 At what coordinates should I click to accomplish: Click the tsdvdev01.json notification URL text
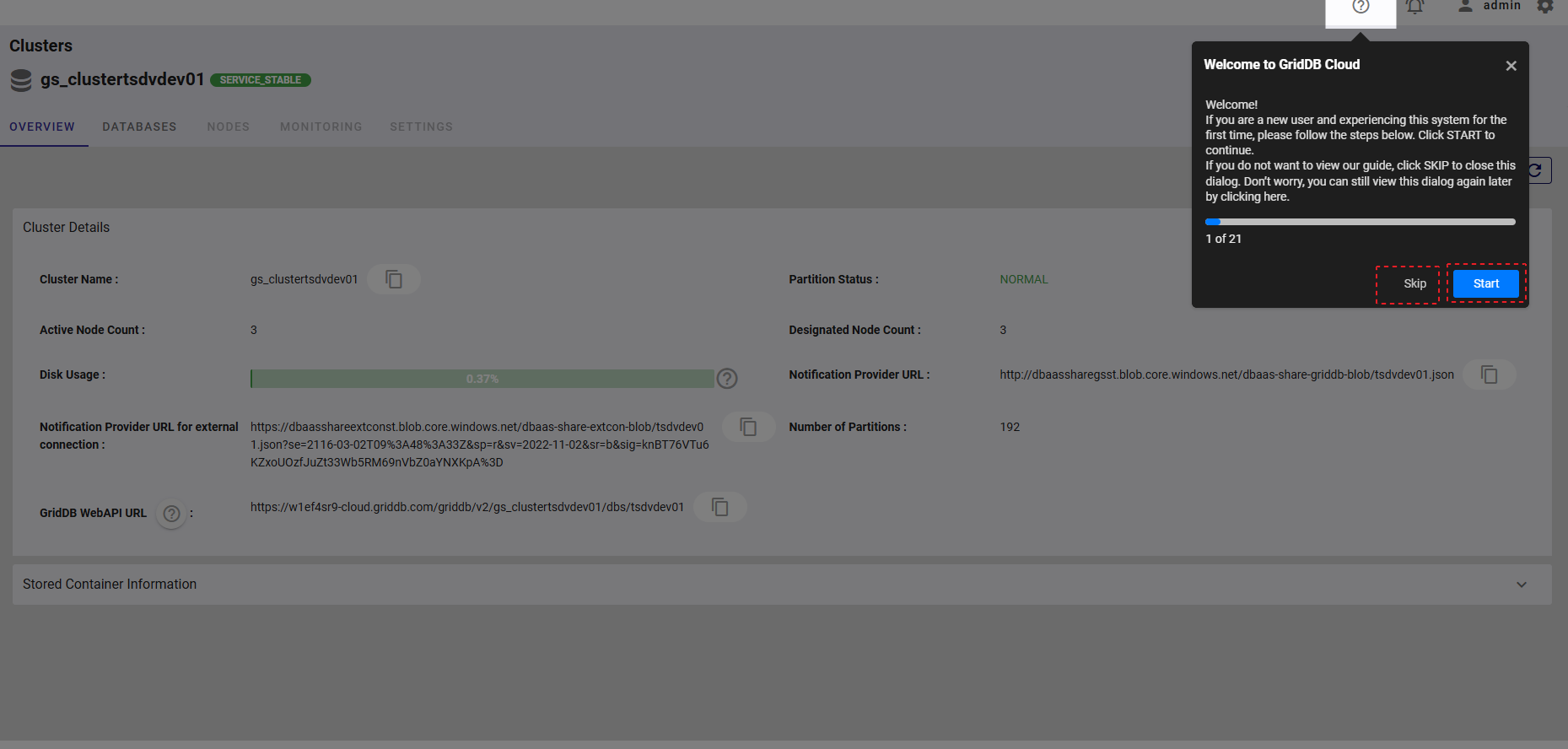tap(1227, 374)
